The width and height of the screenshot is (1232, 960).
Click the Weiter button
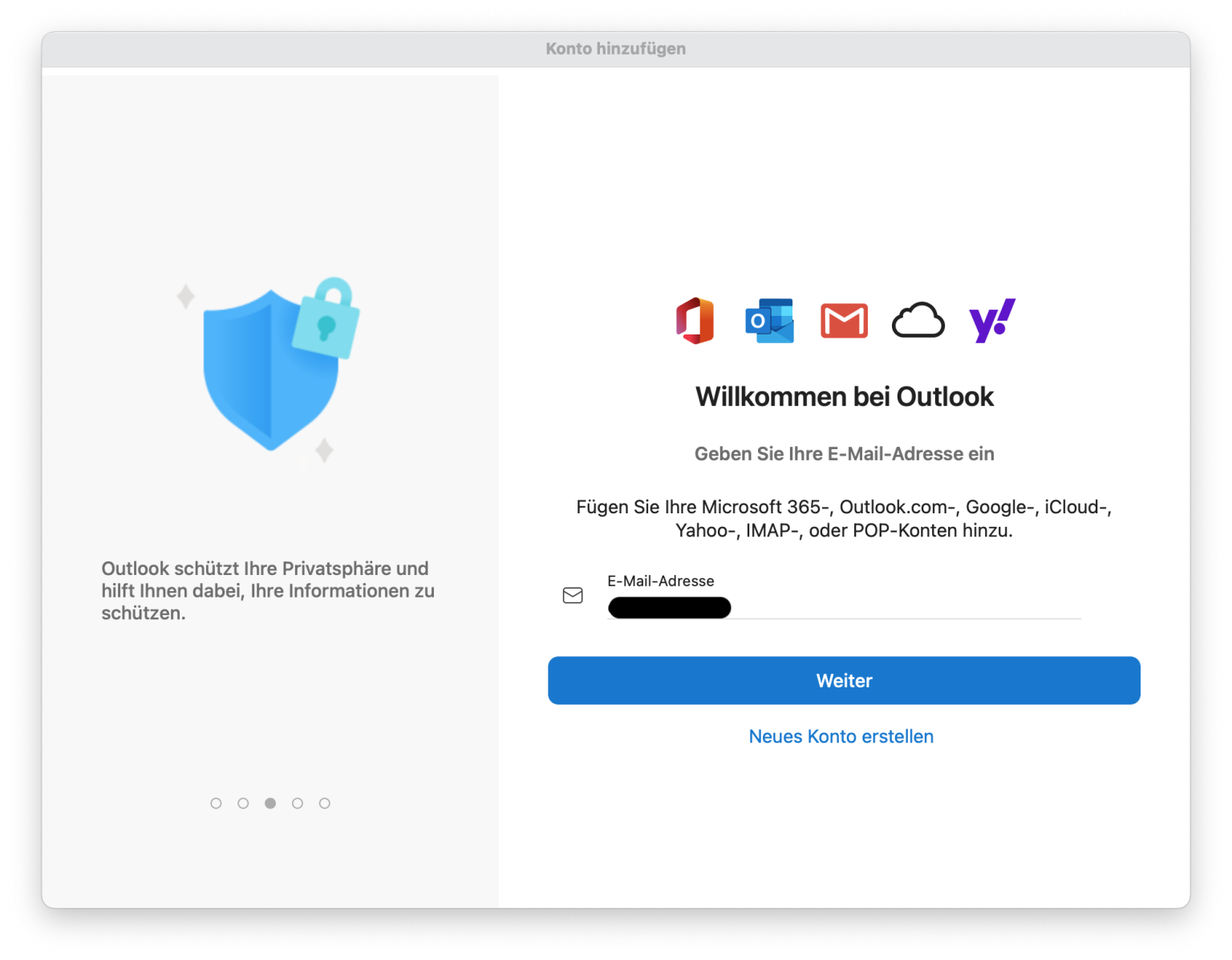click(844, 680)
